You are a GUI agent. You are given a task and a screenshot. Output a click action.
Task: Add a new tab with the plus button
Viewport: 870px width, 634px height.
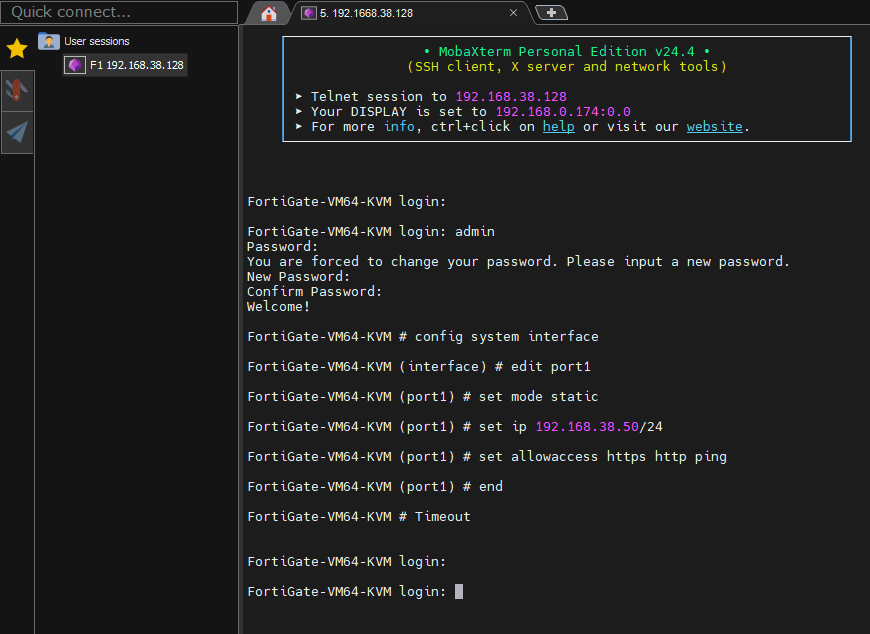click(551, 13)
